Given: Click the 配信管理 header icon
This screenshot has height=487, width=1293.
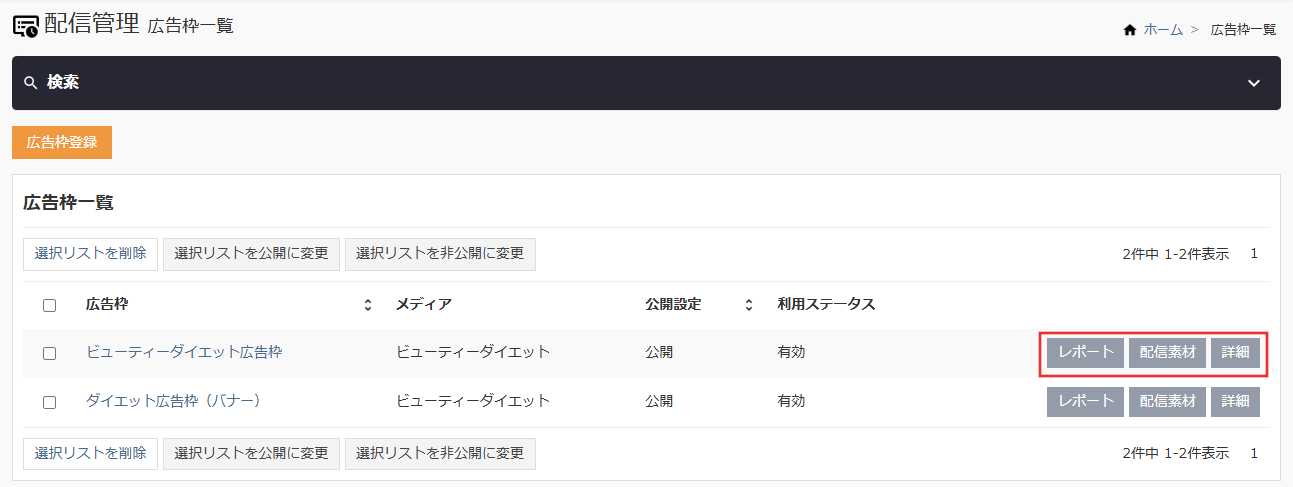Looking at the screenshot, I should (x=25, y=26).
